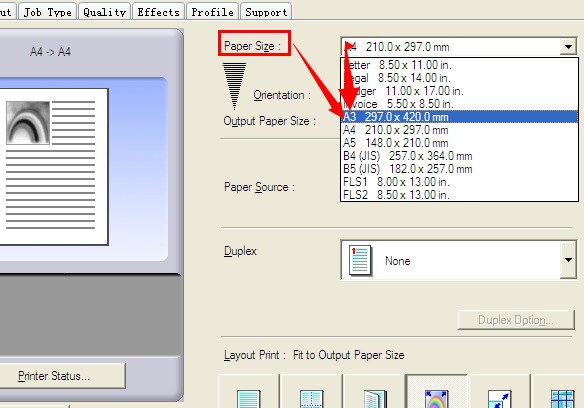Screen dimensions: 584x408
Task: Select the booklet layout icon
Action: 375,399
